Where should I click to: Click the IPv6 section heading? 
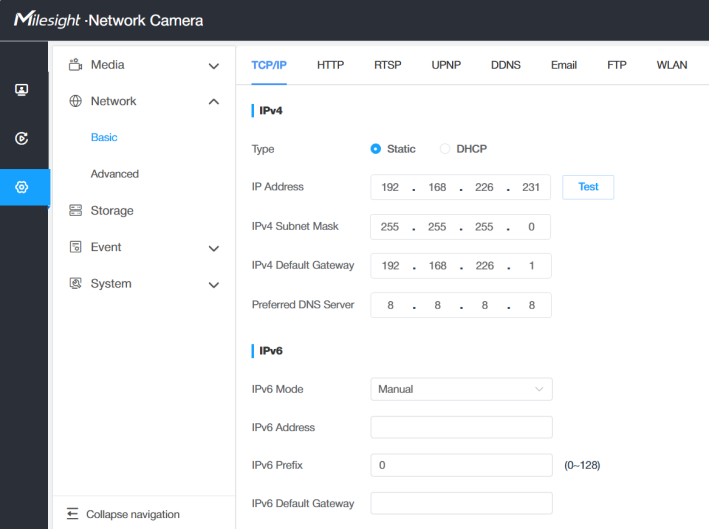coord(270,351)
